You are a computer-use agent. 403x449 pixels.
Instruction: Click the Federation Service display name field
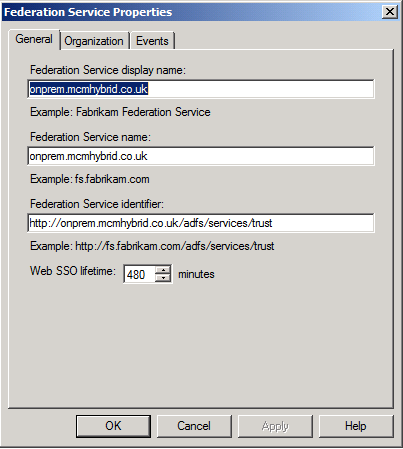(201, 89)
